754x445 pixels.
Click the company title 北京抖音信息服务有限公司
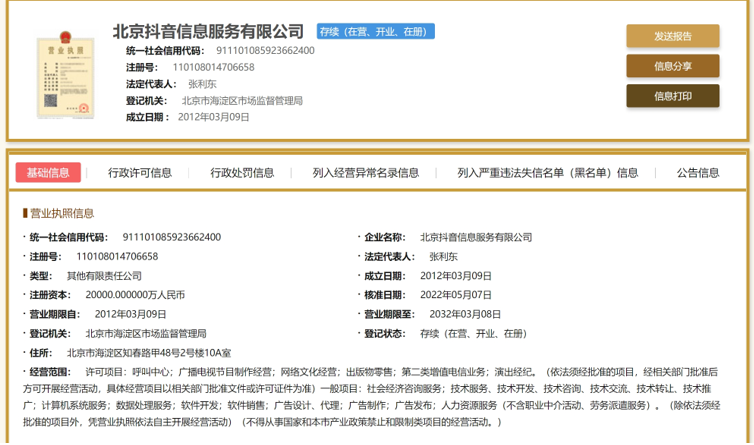[x=208, y=31]
